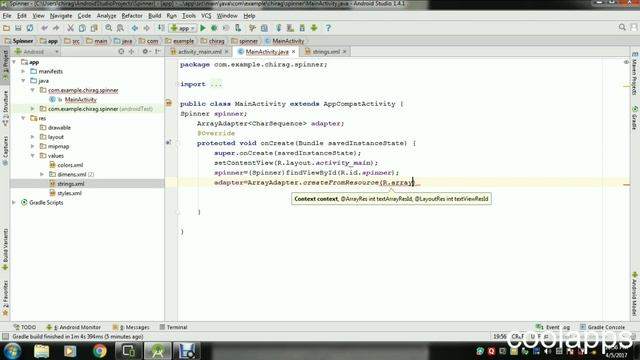Click the Cut scissors icon

[x=70, y=28]
